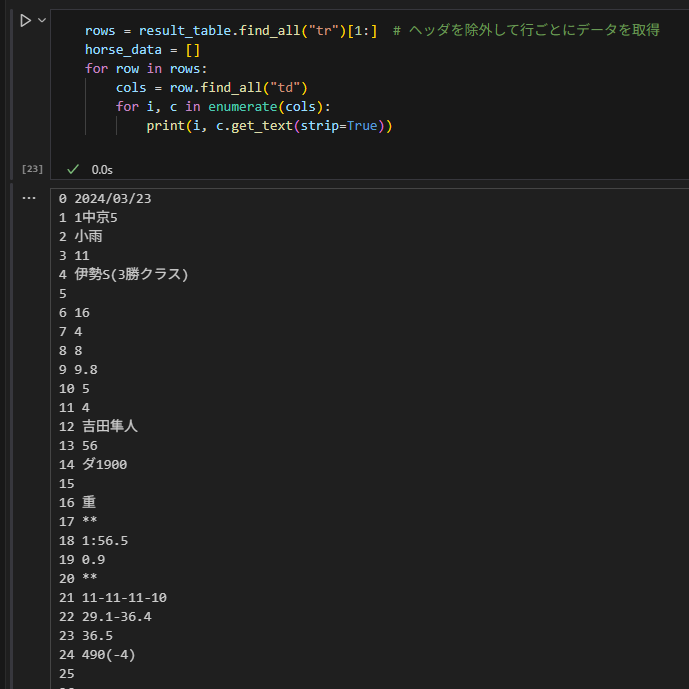
Task: Click output line '23 36.5'
Action: [x=86, y=635]
